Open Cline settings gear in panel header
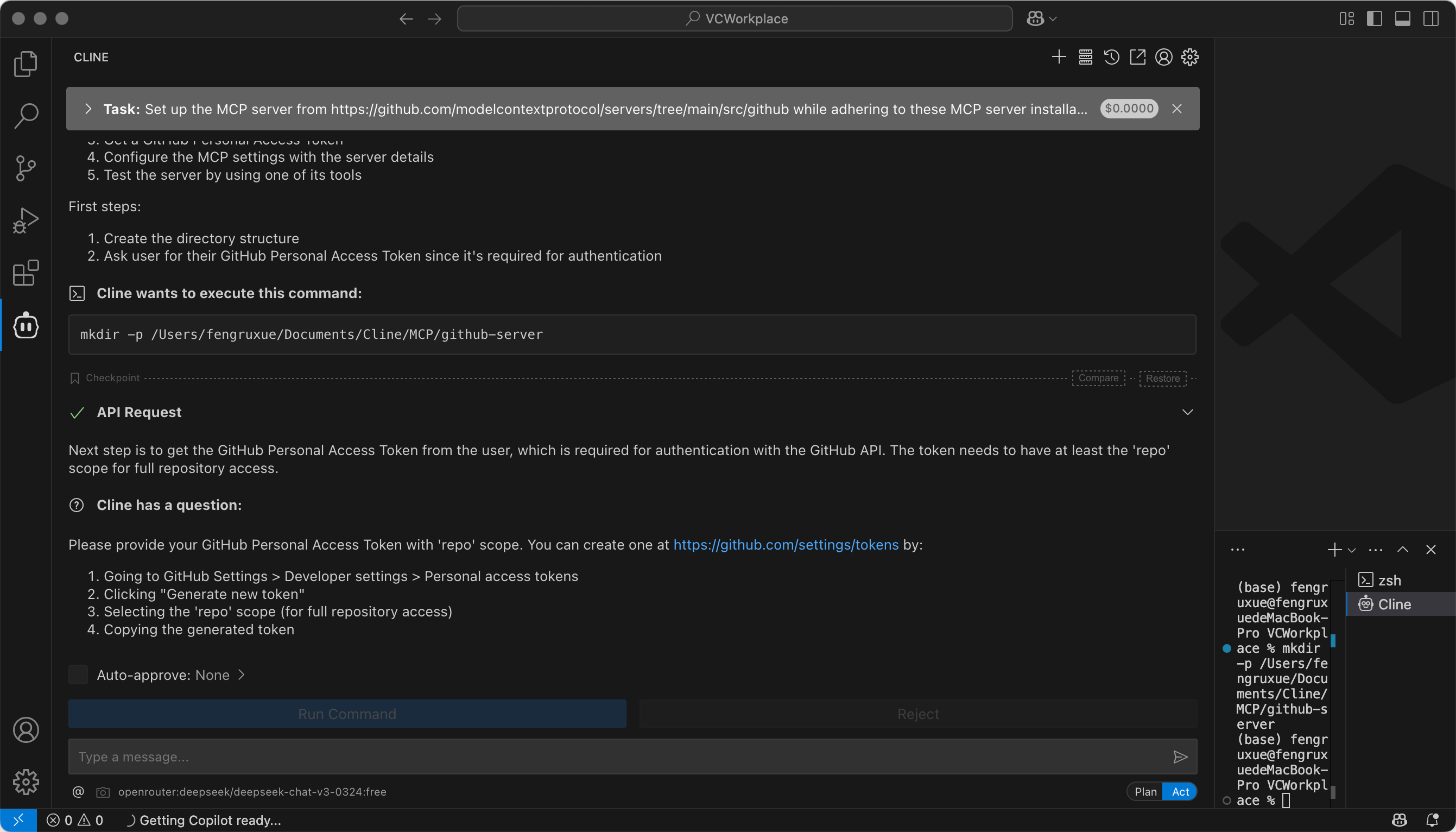Viewport: 1456px width, 832px height. click(1190, 57)
